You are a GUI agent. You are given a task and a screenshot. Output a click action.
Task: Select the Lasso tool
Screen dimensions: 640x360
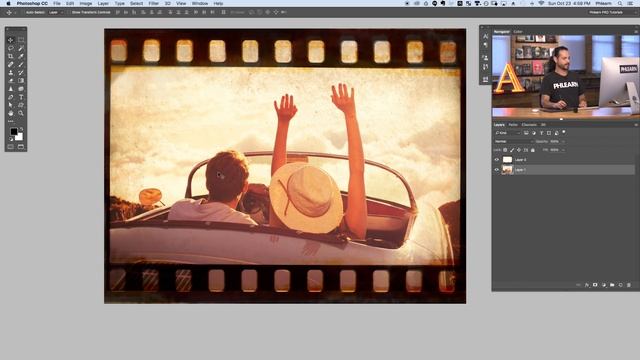point(11,48)
